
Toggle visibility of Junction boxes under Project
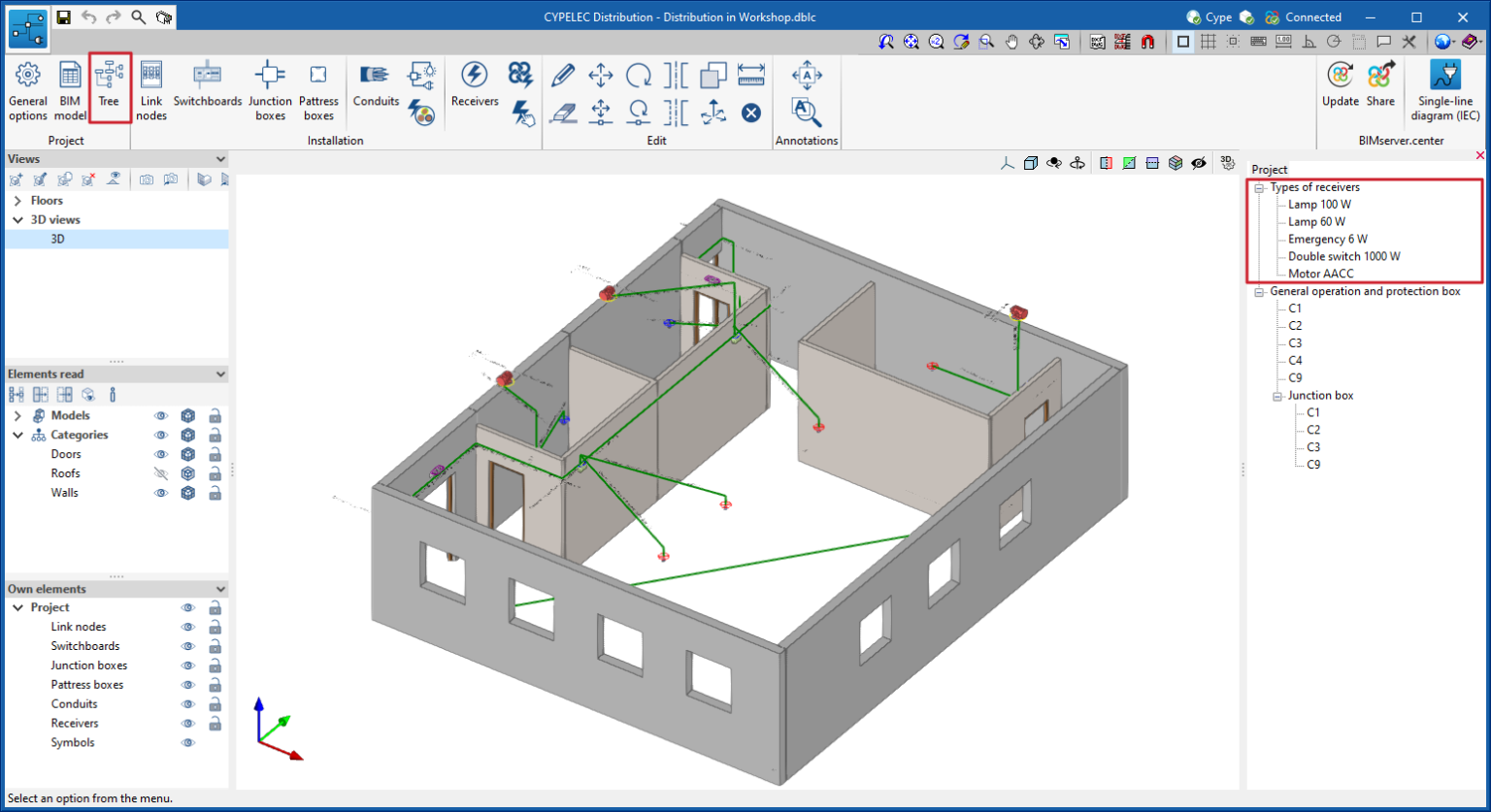[x=188, y=666]
